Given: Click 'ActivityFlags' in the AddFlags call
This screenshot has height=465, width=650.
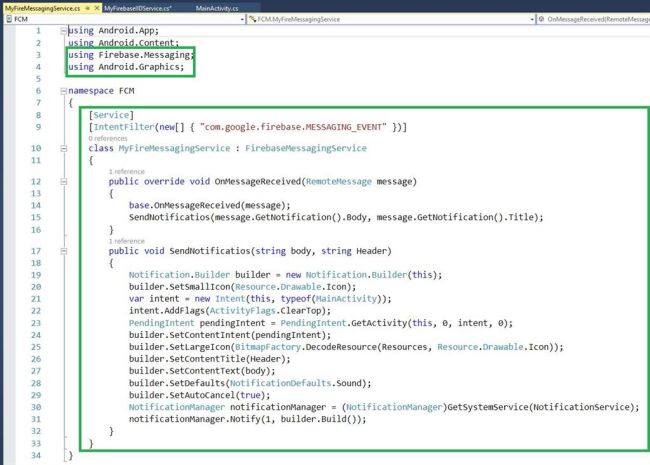Looking at the screenshot, I should coord(243,311).
